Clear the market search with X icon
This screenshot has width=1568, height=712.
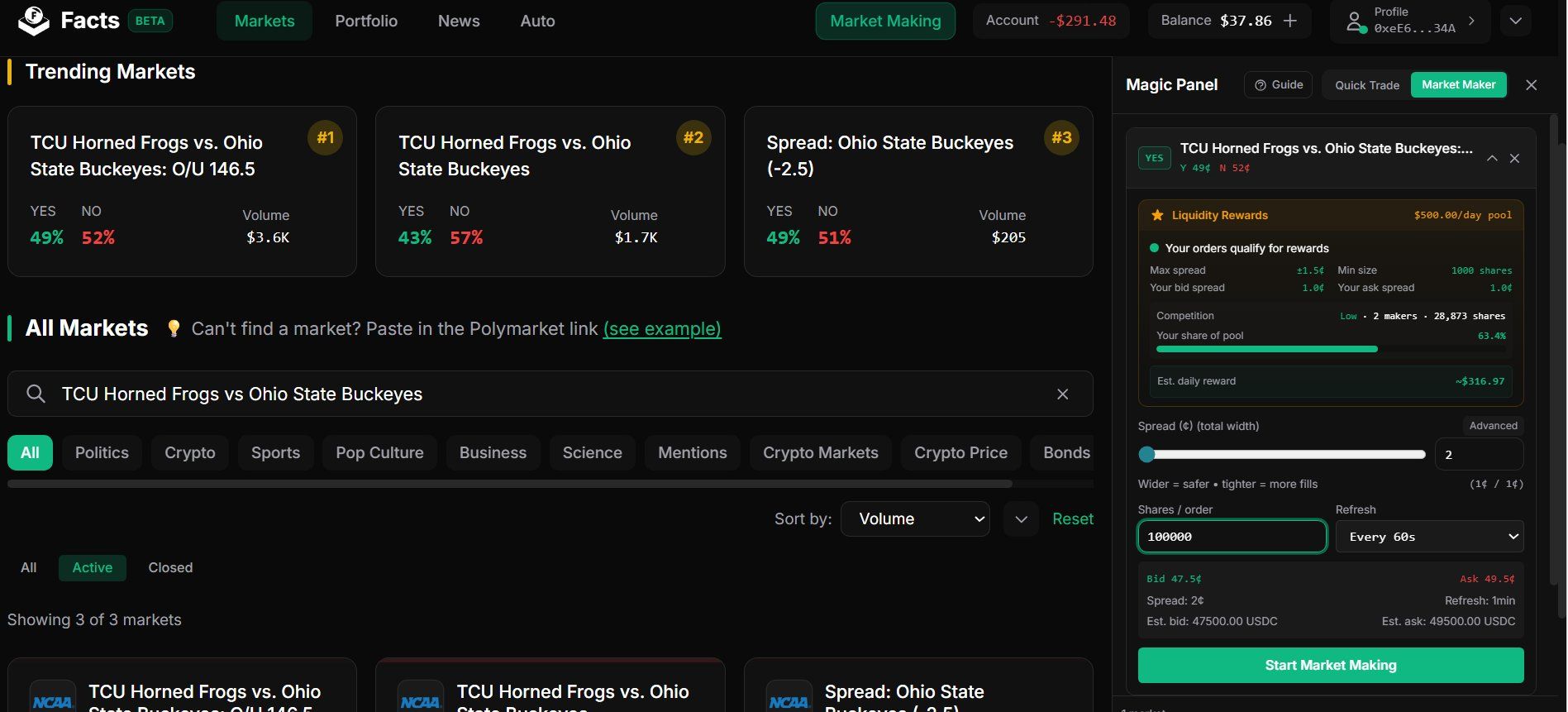coord(1062,394)
